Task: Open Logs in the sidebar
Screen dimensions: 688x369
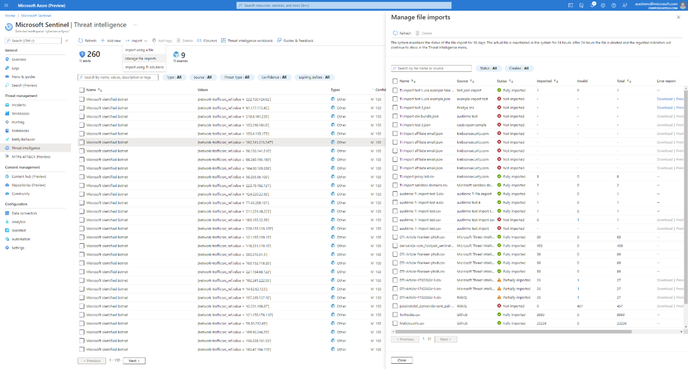Action: click(x=15, y=68)
